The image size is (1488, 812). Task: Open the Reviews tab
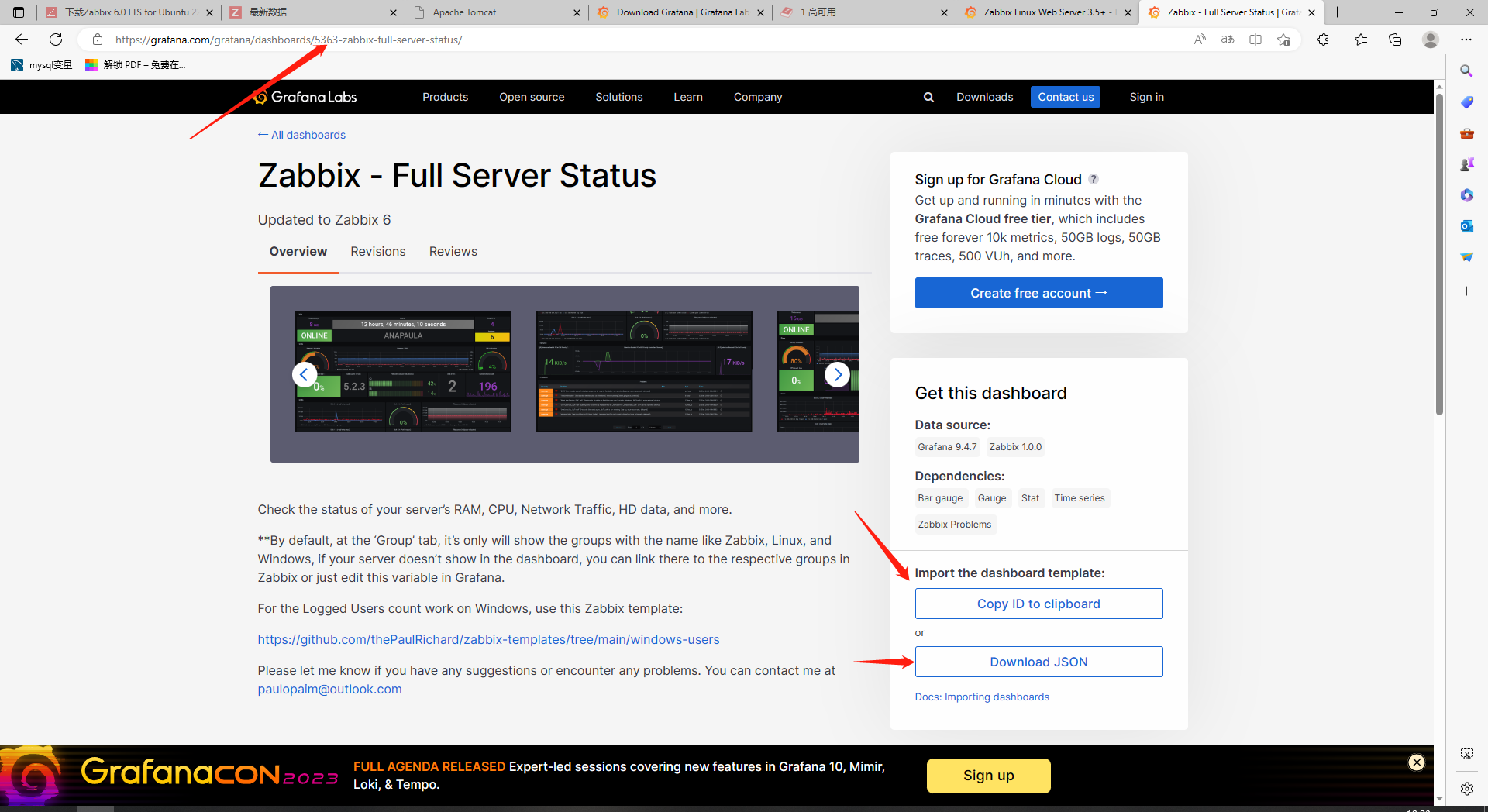coord(453,252)
